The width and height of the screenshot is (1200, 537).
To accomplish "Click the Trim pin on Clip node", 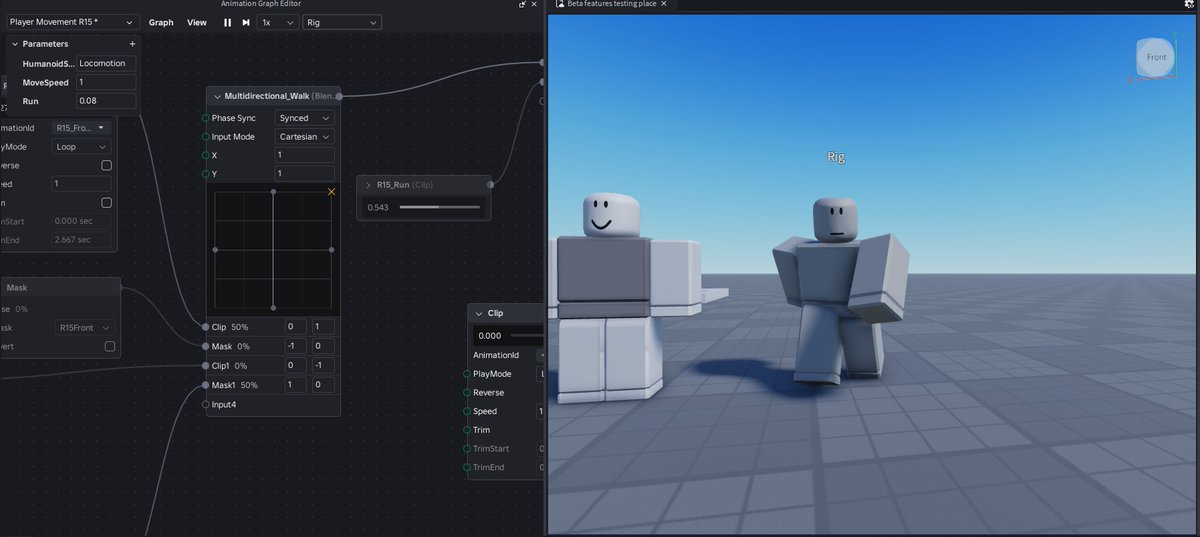I will pos(467,430).
